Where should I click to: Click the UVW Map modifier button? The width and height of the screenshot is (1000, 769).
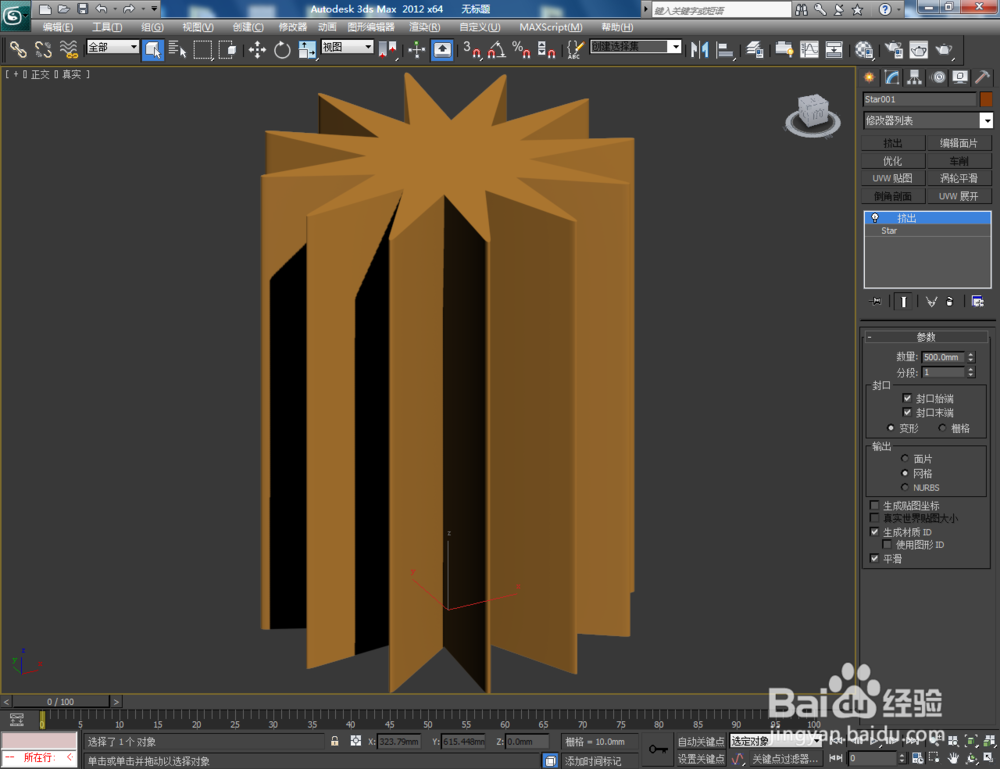point(893,179)
